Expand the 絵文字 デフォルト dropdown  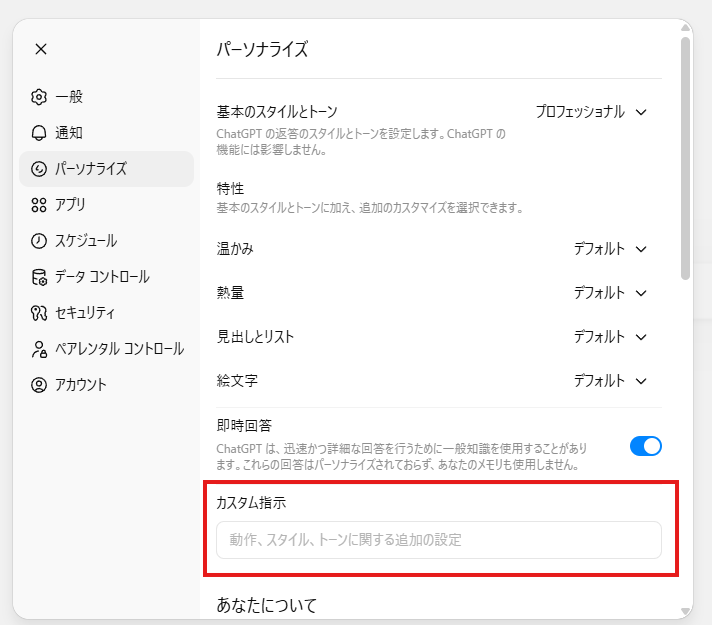click(x=610, y=381)
